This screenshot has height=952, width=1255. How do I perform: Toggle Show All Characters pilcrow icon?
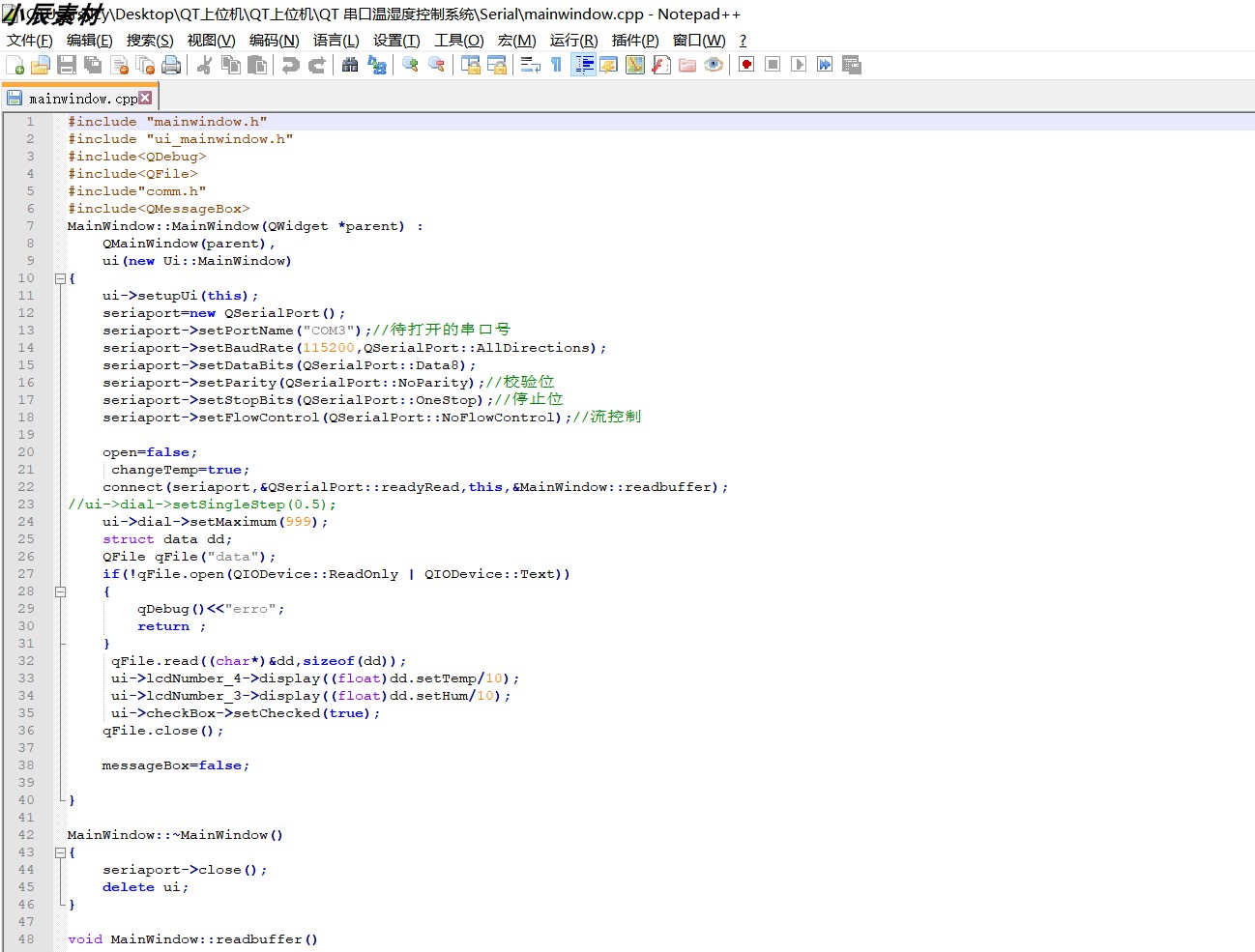(556, 65)
